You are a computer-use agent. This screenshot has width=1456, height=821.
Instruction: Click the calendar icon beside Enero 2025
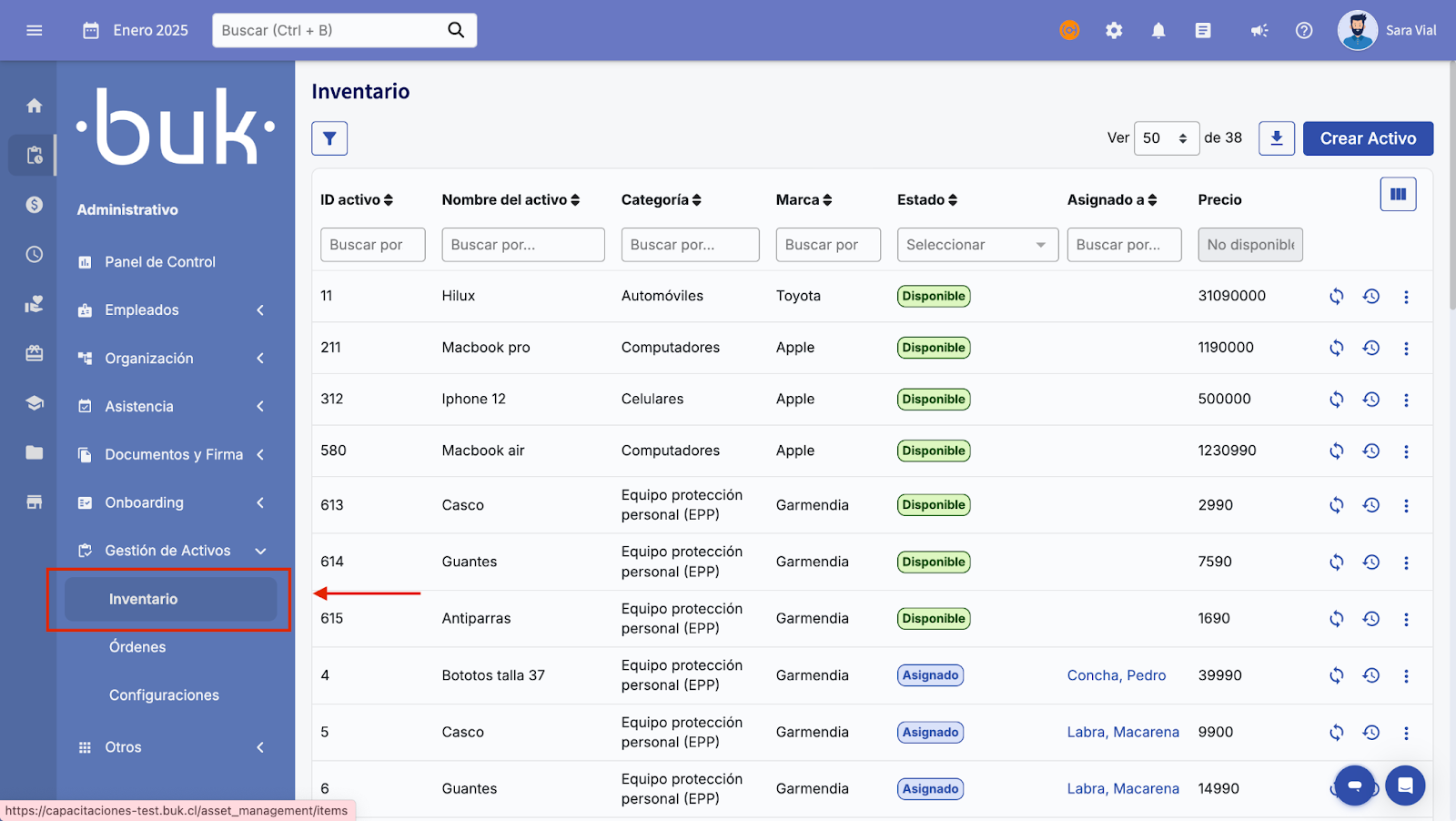pos(91,30)
